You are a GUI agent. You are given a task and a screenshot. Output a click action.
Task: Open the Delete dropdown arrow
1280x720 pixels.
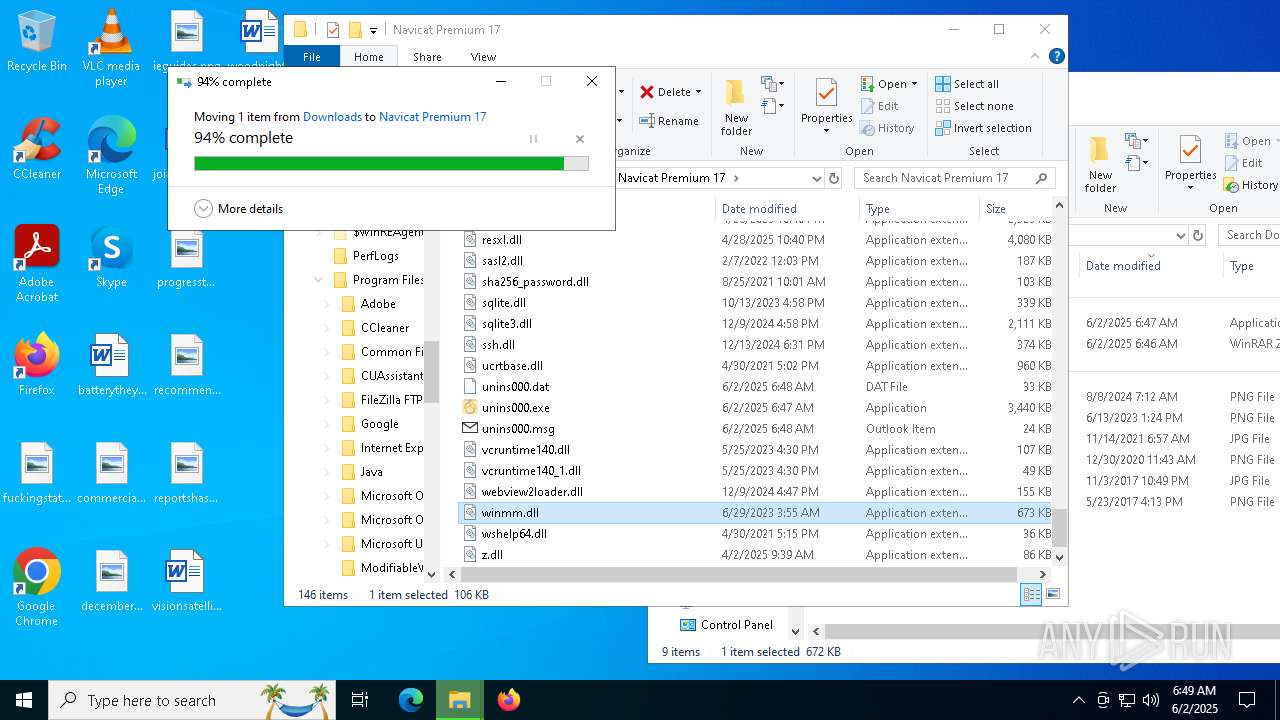click(698, 92)
